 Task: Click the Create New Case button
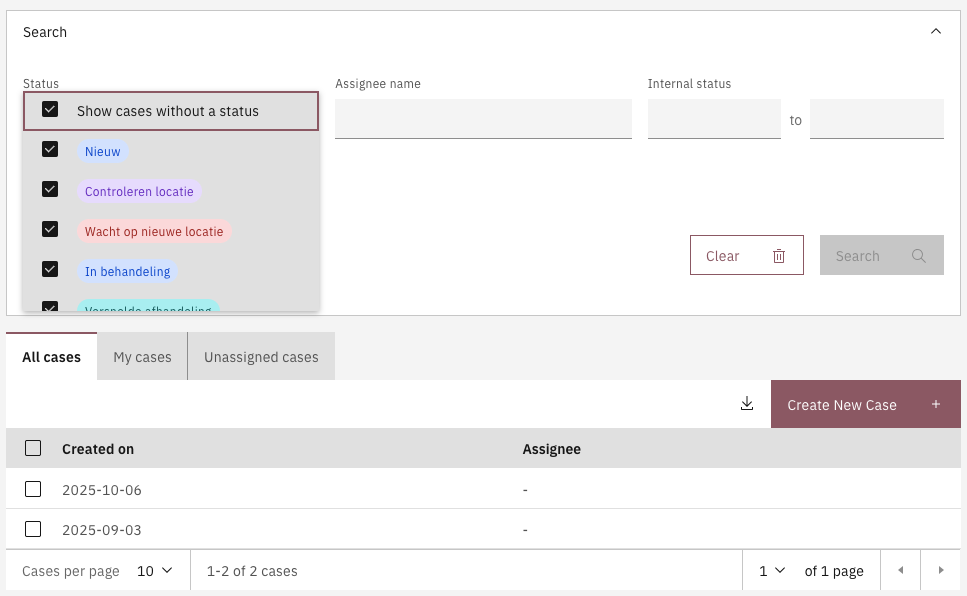pyautogui.click(x=865, y=404)
